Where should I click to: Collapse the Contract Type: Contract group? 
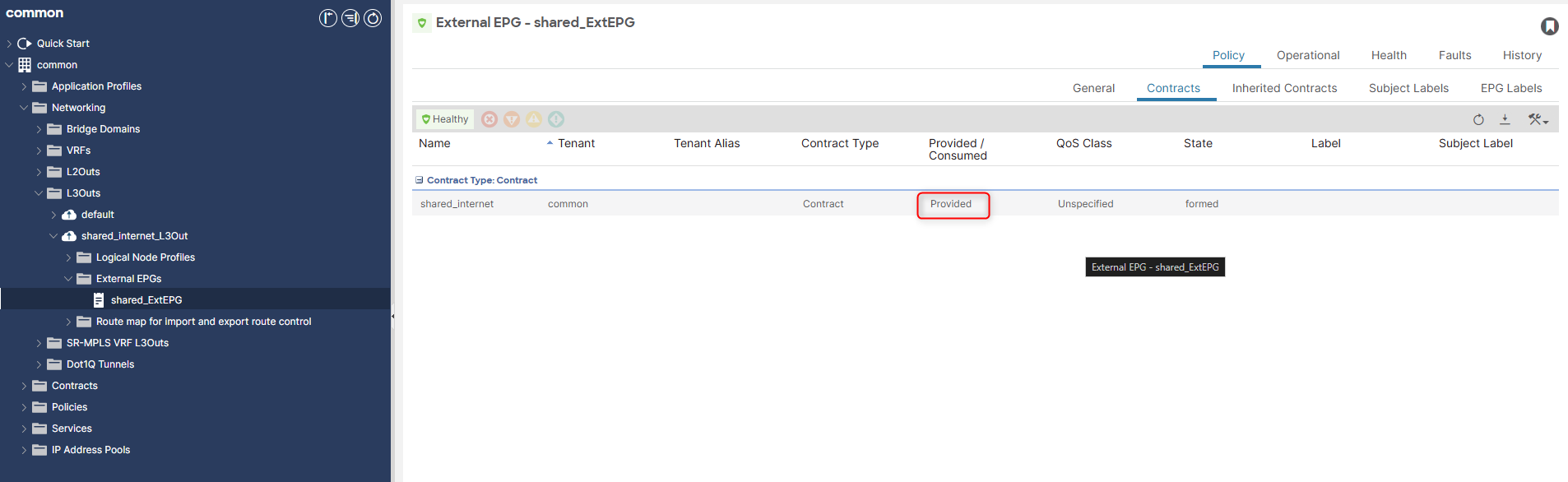coord(420,180)
